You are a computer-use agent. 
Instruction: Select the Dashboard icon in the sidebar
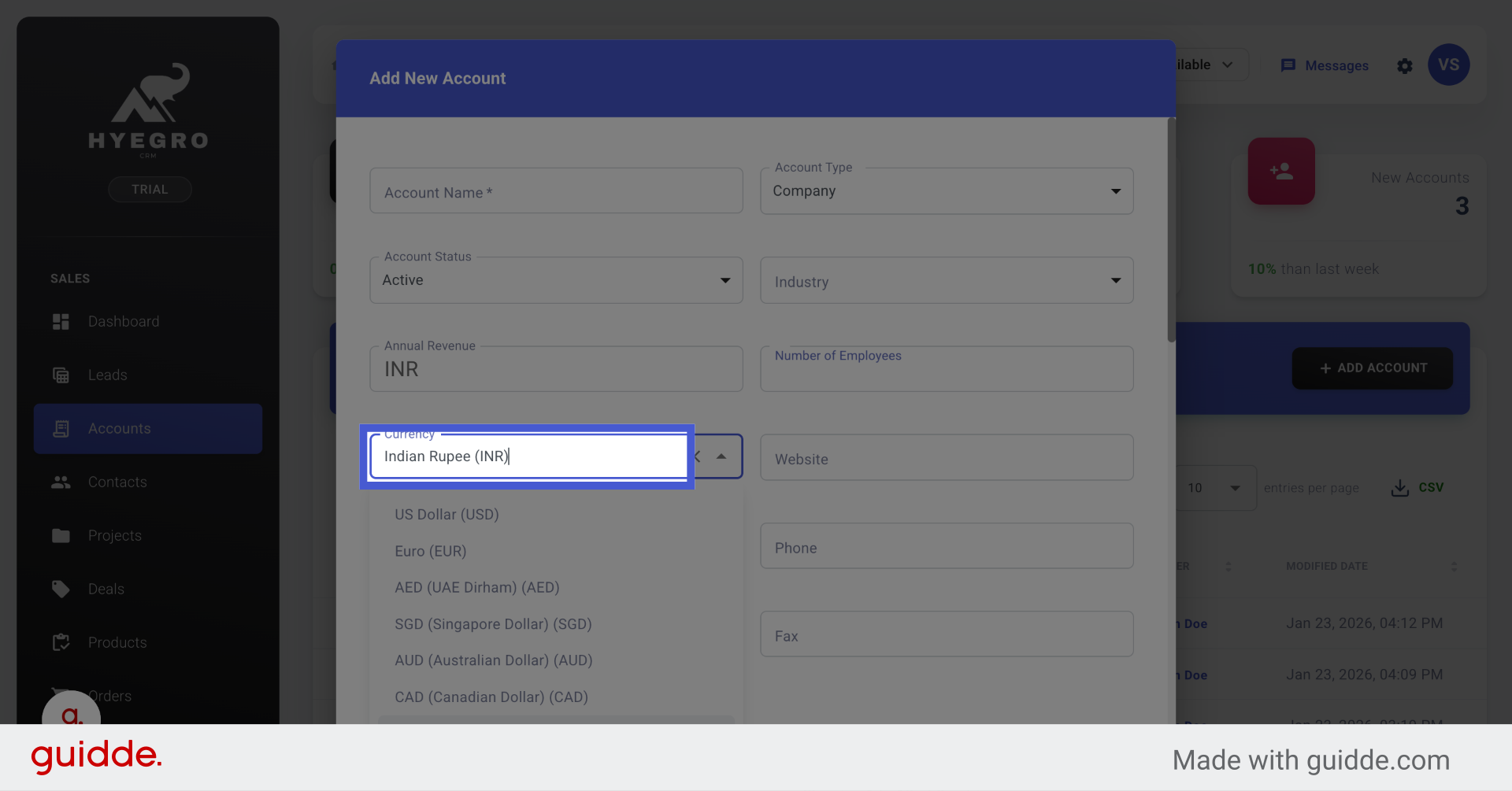[61, 321]
